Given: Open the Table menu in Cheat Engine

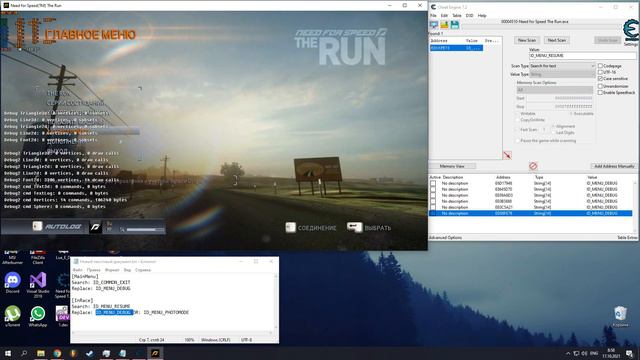Looking at the screenshot, I should point(457,16).
